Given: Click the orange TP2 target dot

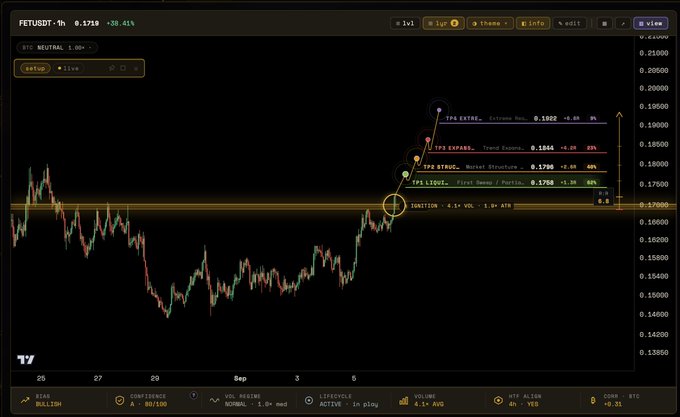Looking at the screenshot, I should (416, 159).
